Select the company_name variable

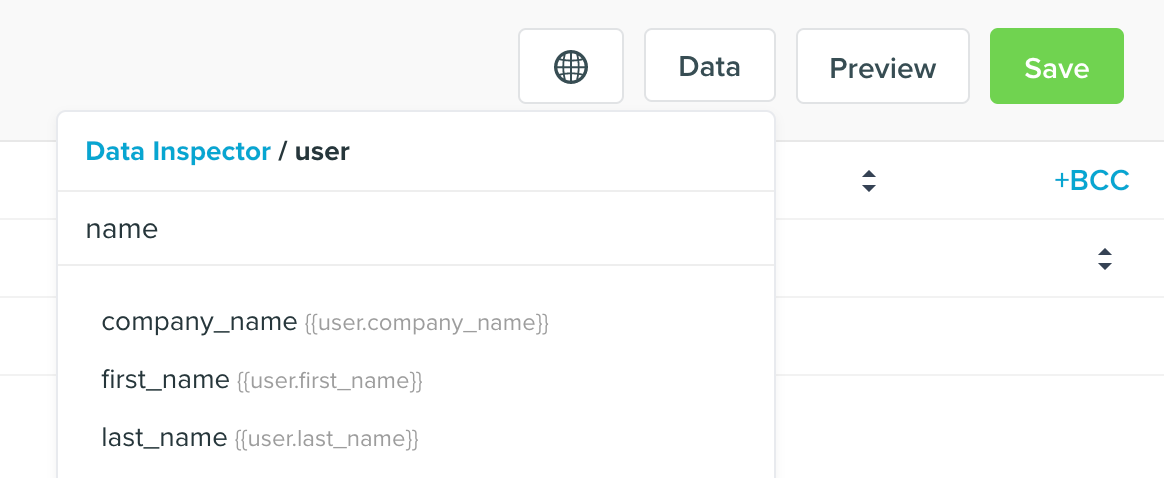tap(199, 322)
